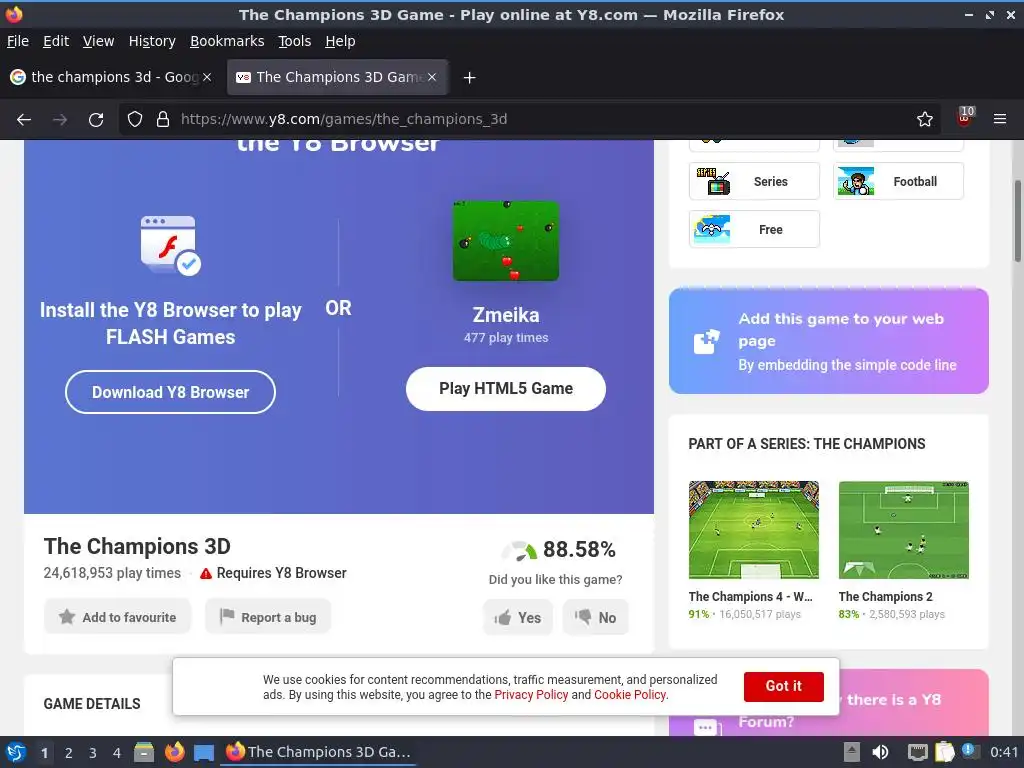Open the desktop start menu icon
This screenshot has height=768, width=1024.
pyautogui.click(x=16, y=752)
